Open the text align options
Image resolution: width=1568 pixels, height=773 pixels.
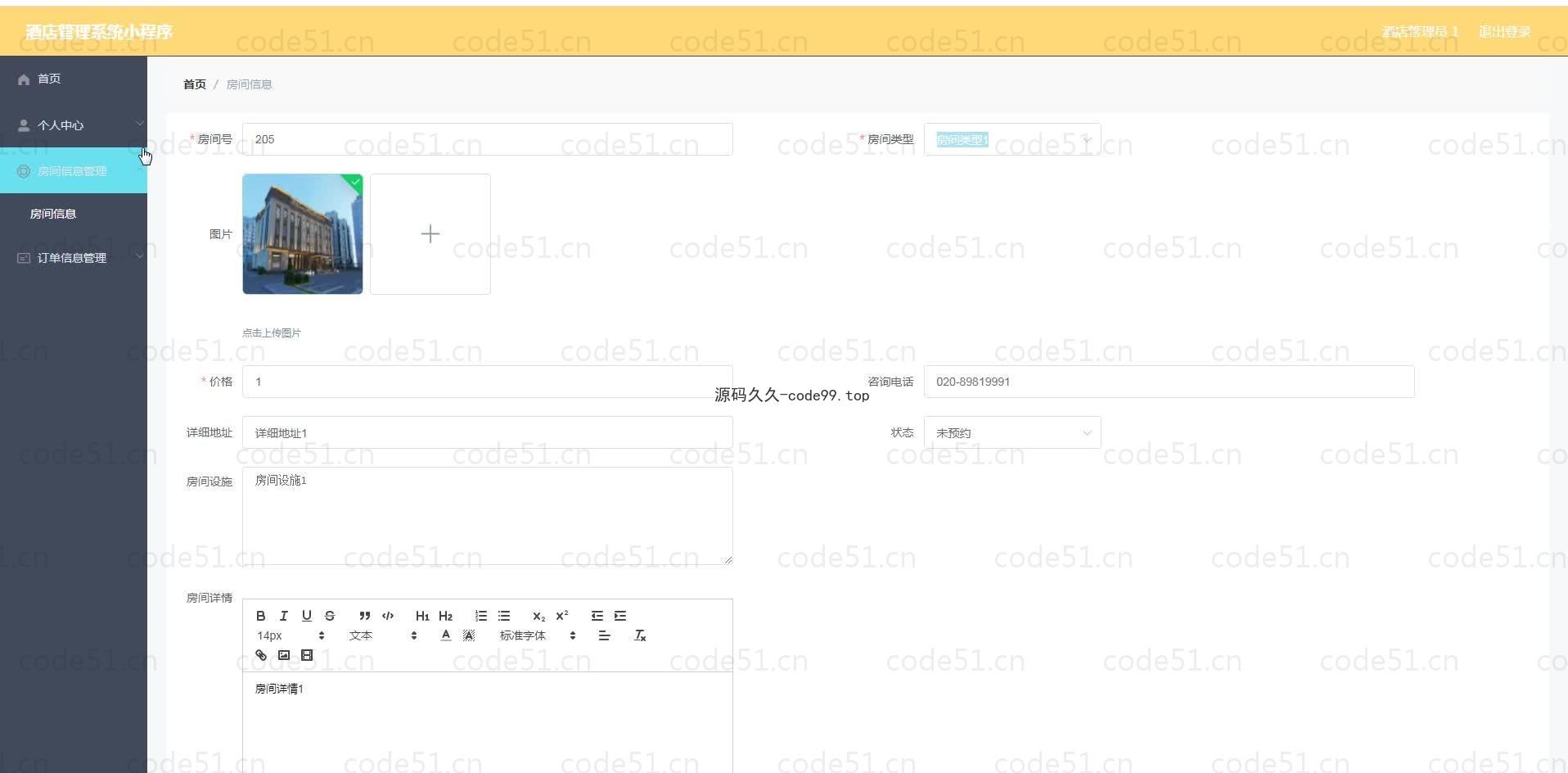click(x=604, y=635)
